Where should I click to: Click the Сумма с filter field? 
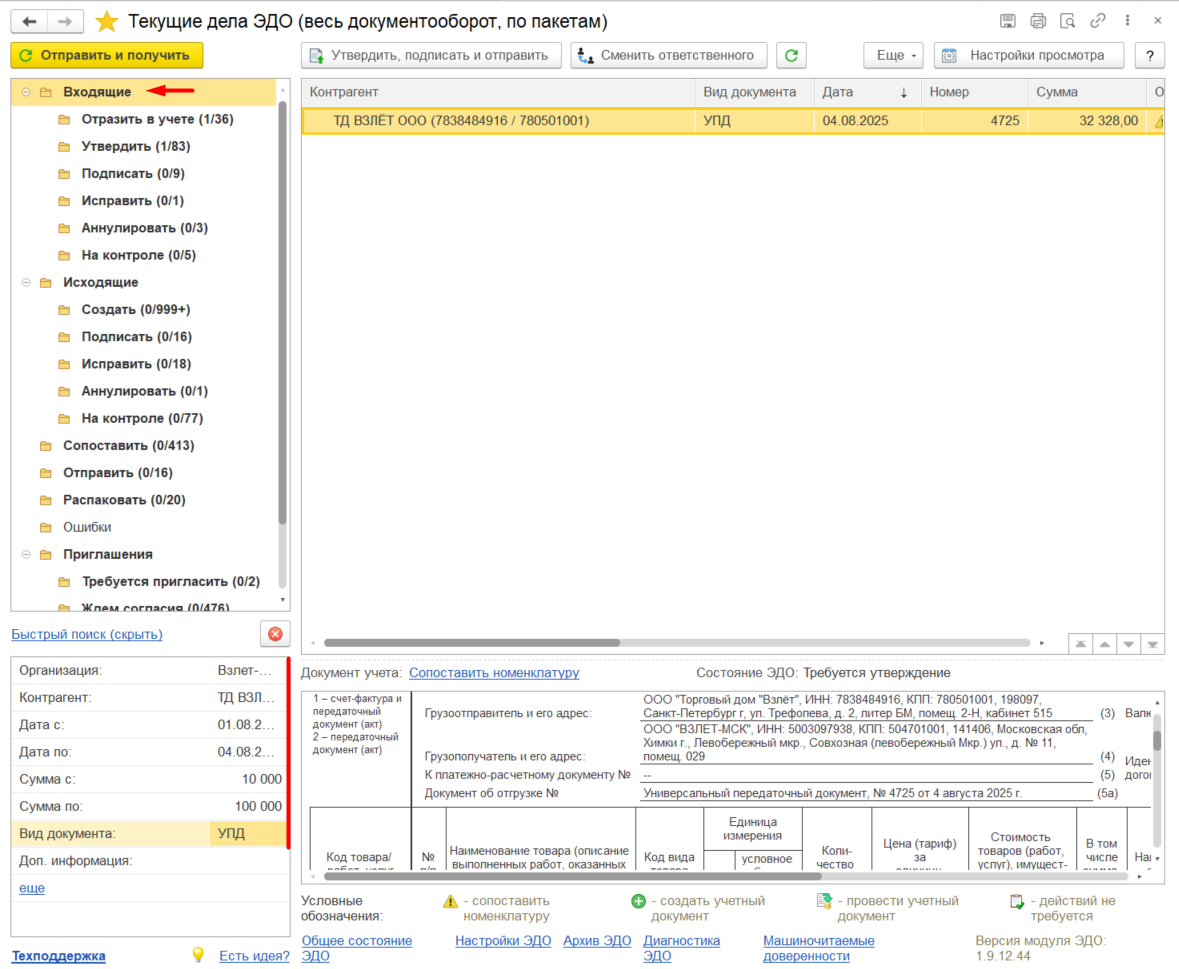(150, 780)
